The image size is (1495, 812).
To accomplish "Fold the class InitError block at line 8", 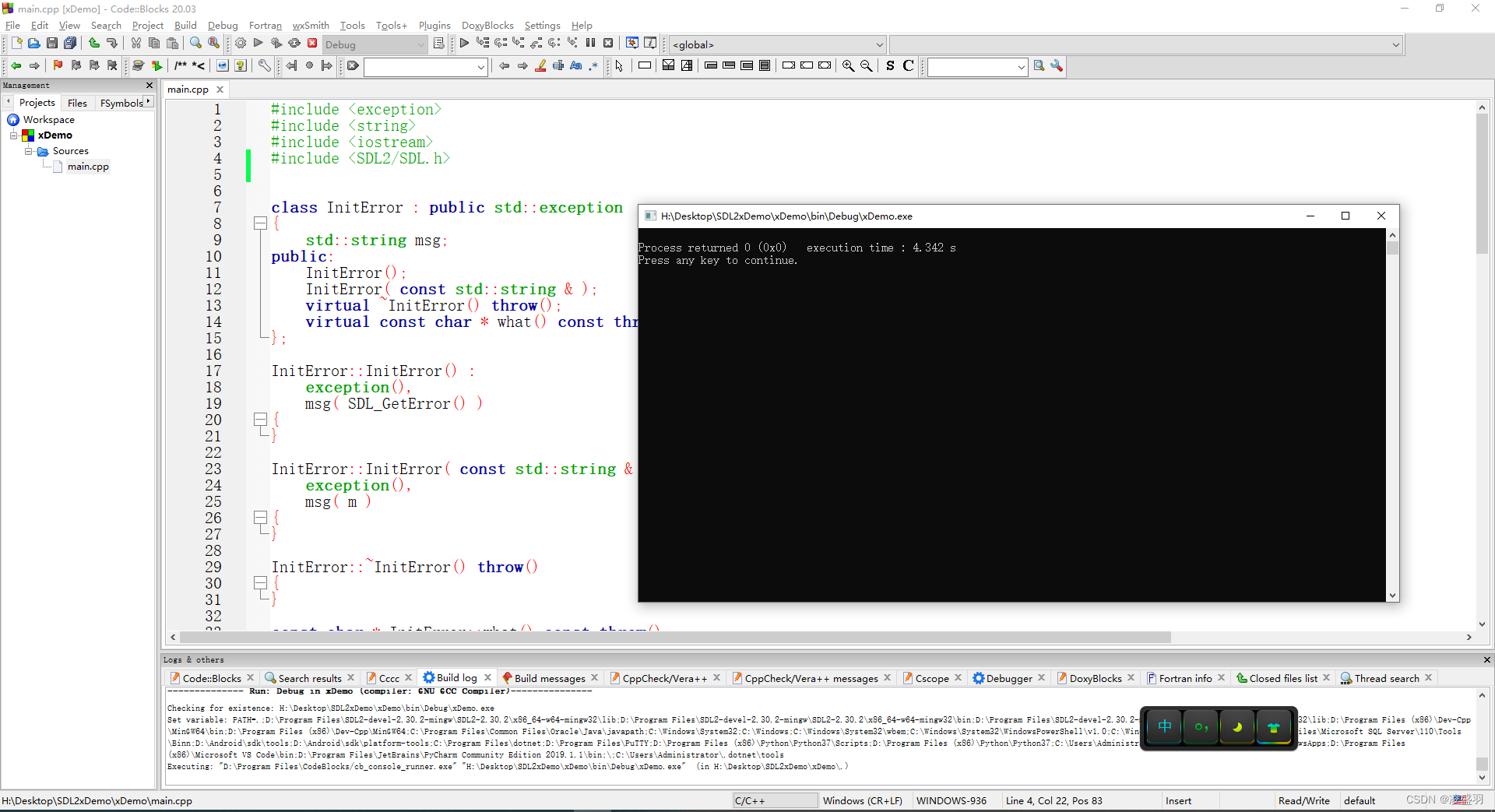I will (x=260, y=224).
